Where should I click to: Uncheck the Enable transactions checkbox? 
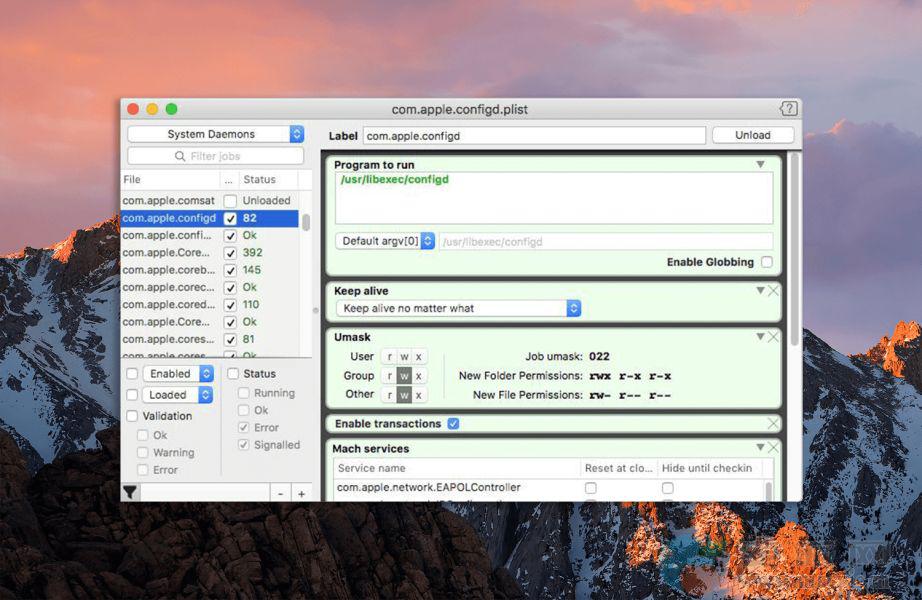[x=453, y=424]
